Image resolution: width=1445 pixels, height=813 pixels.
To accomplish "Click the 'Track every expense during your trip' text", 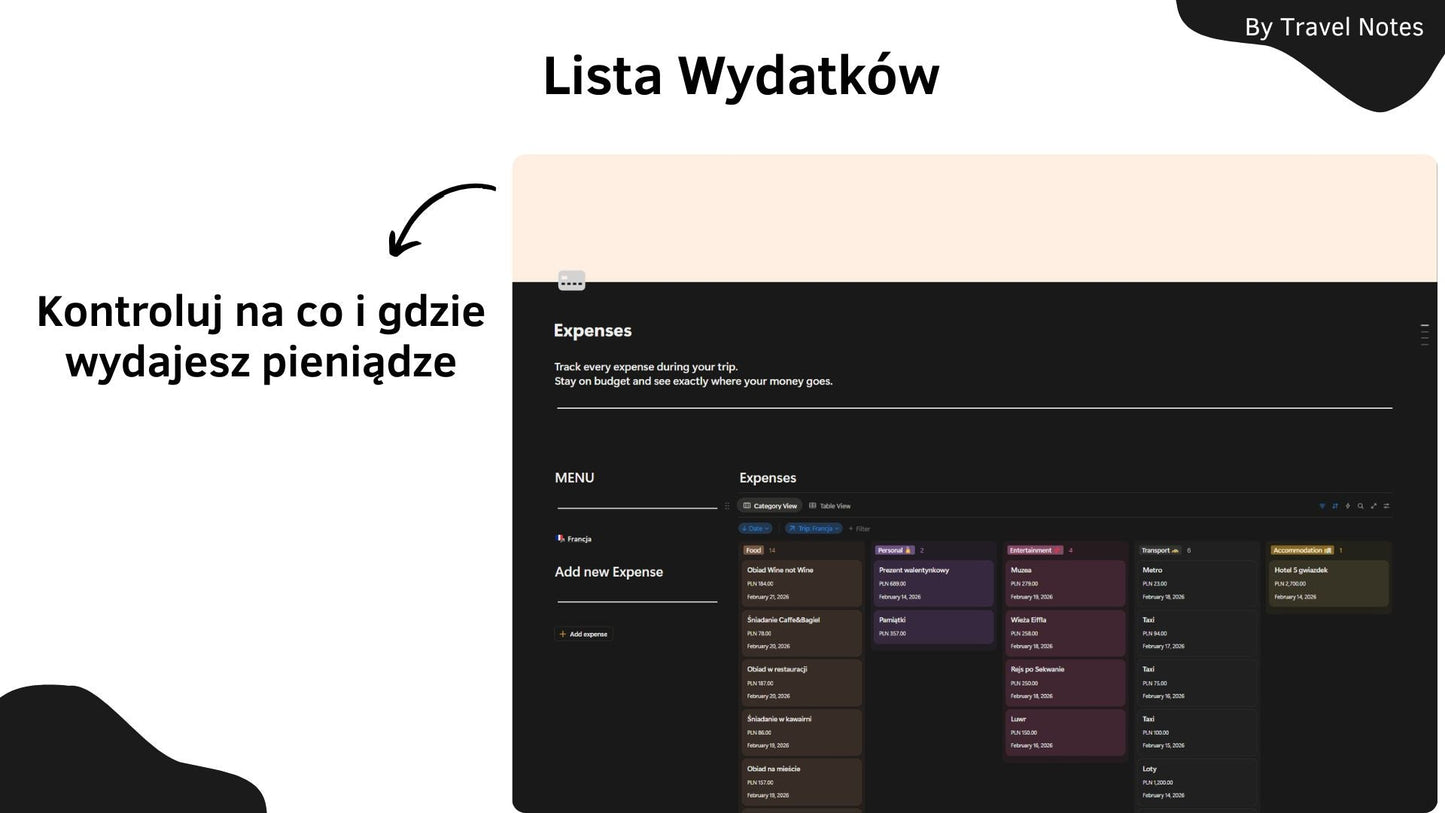I will point(646,367).
